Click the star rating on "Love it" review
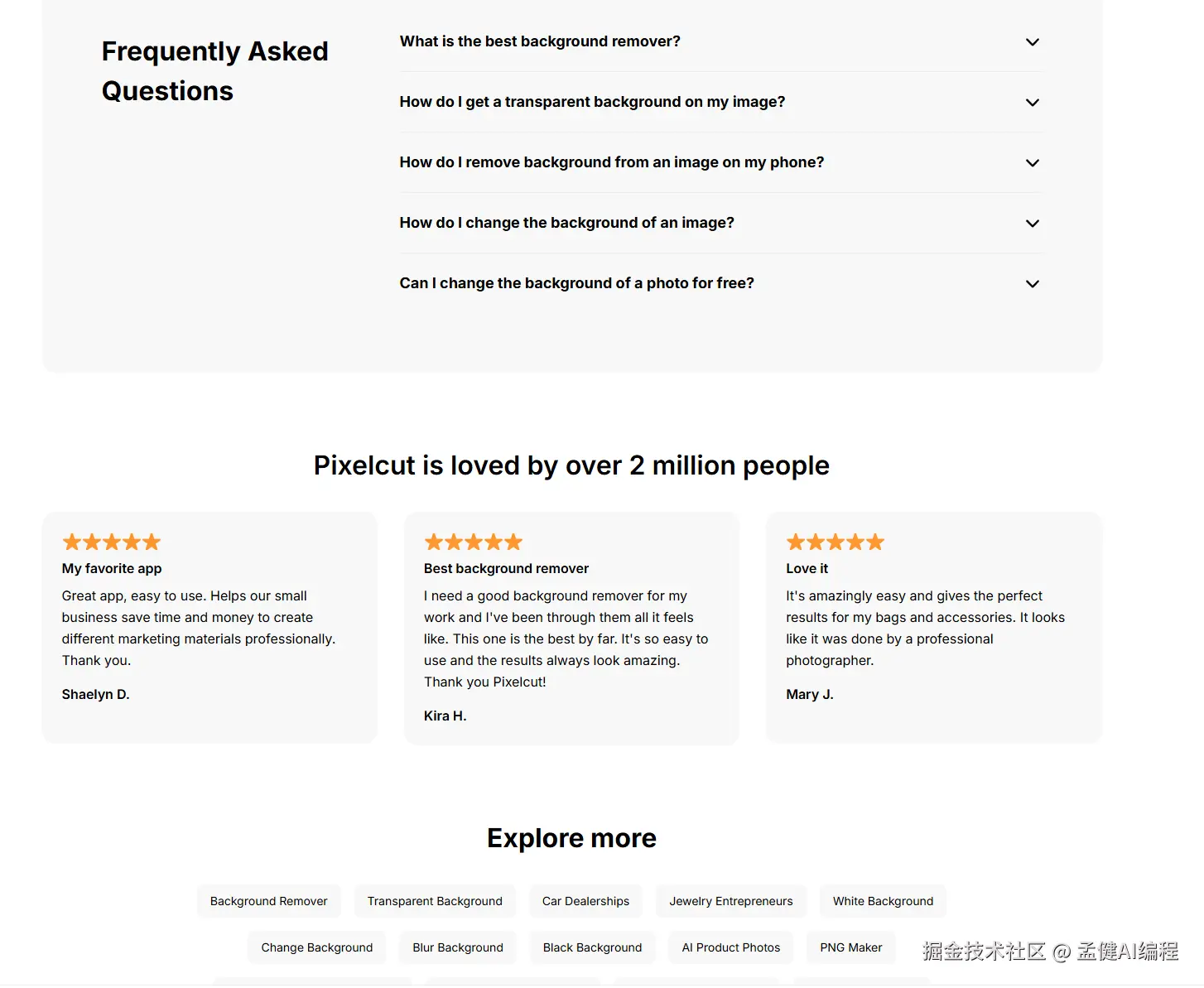The width and height of the screenshot is (1204, 988). [836, 542]
